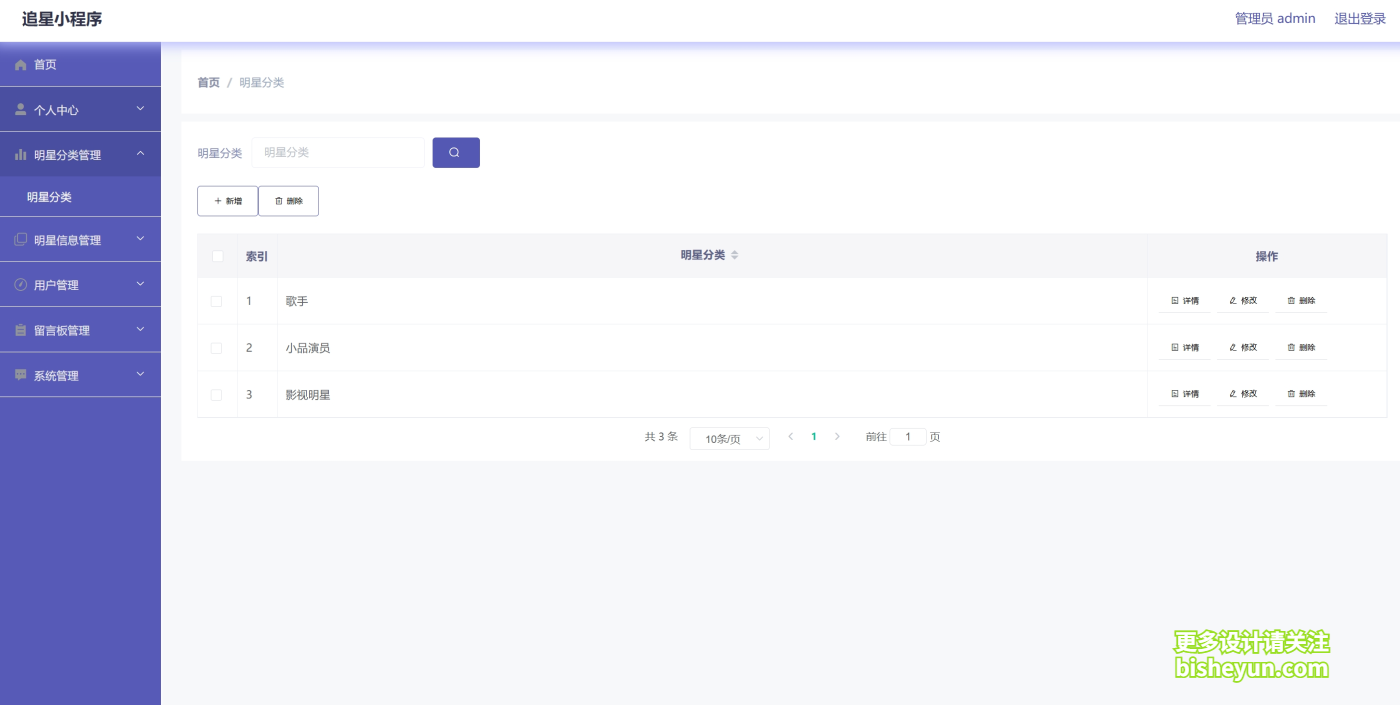
Task: Expand the 留言板管理 menu chevron
Action: coord(140,328)
